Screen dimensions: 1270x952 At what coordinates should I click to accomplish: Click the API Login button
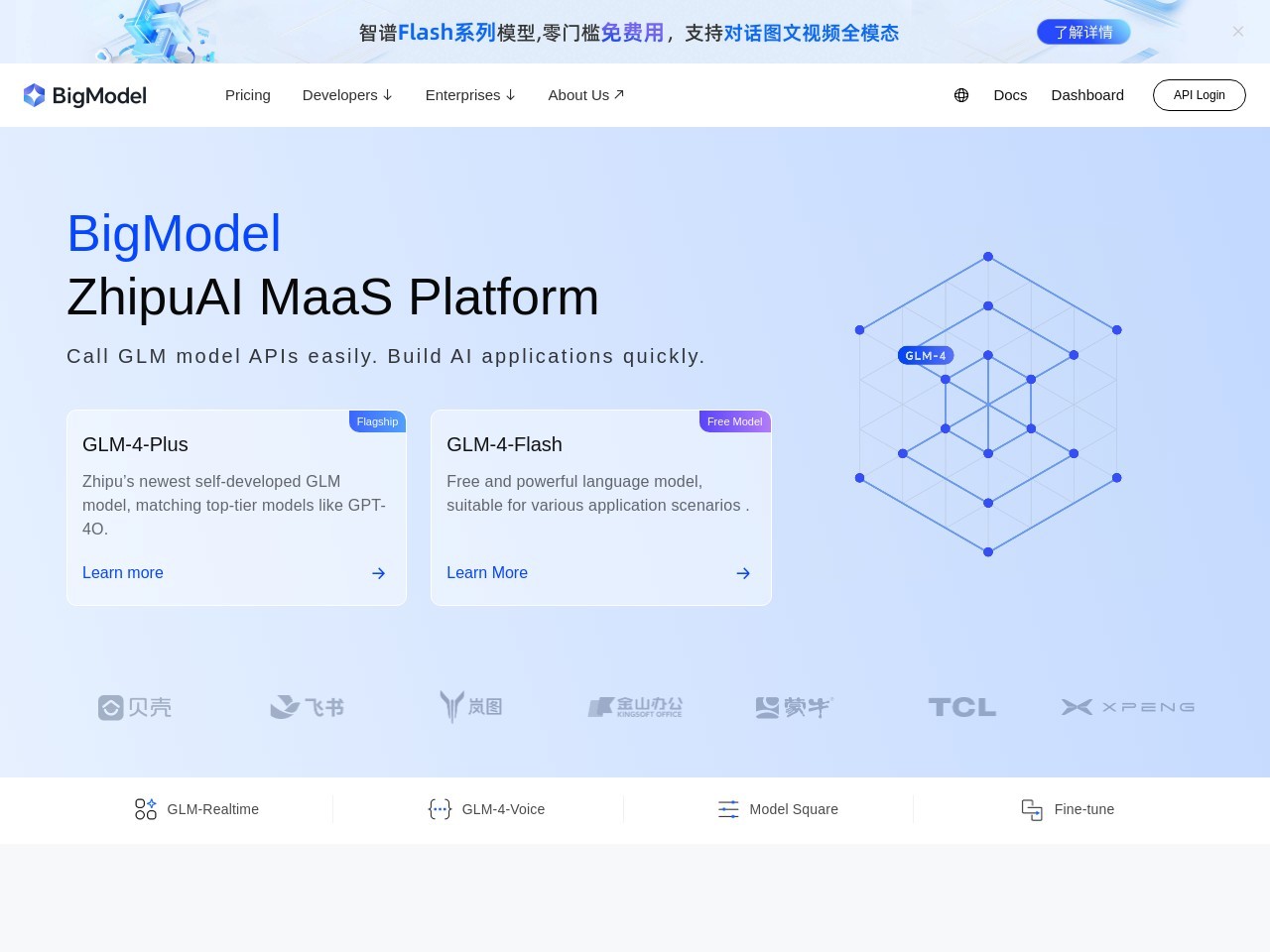(1199, 95)
